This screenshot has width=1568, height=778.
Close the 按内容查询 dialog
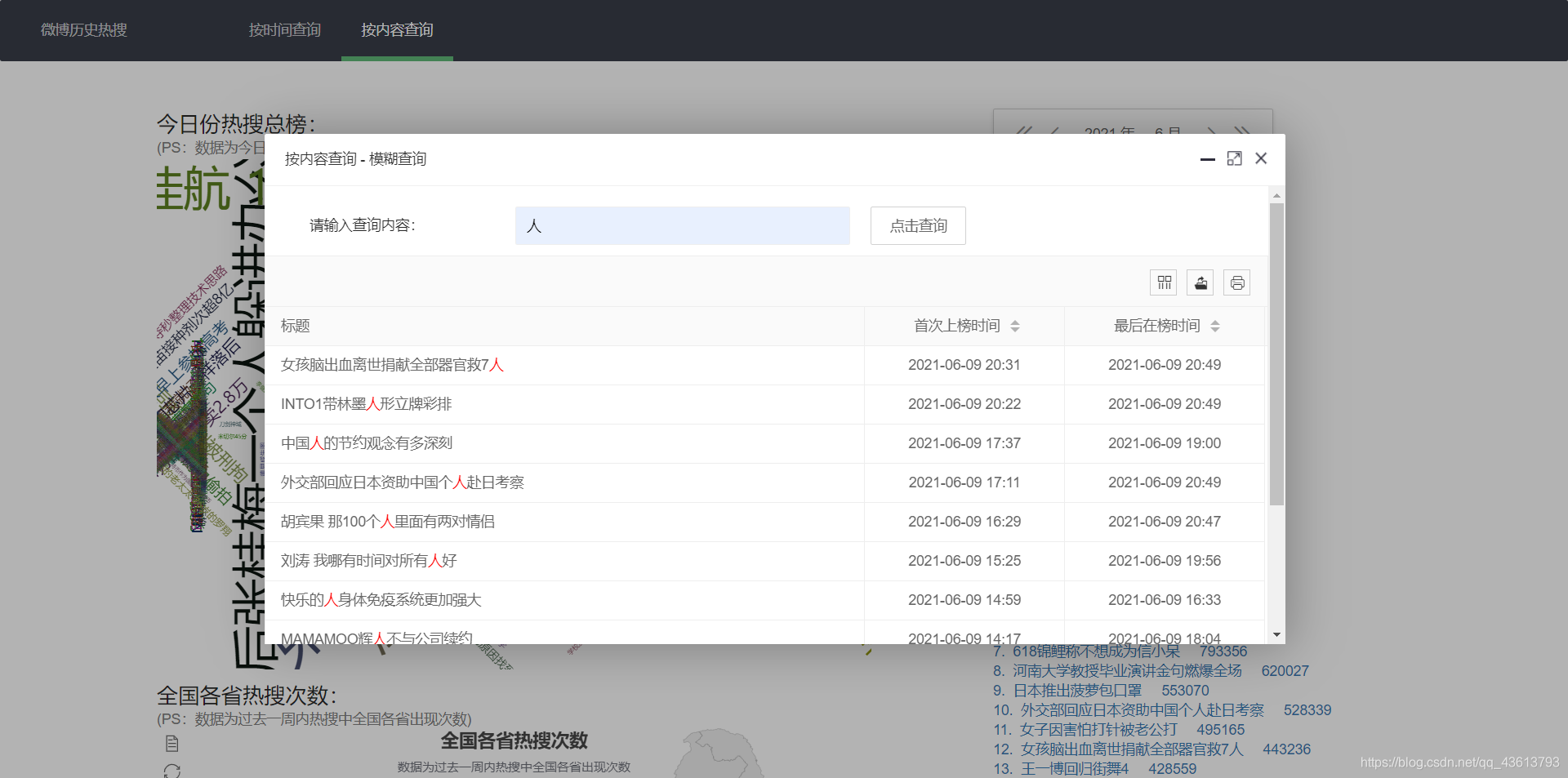point(1261,158)
